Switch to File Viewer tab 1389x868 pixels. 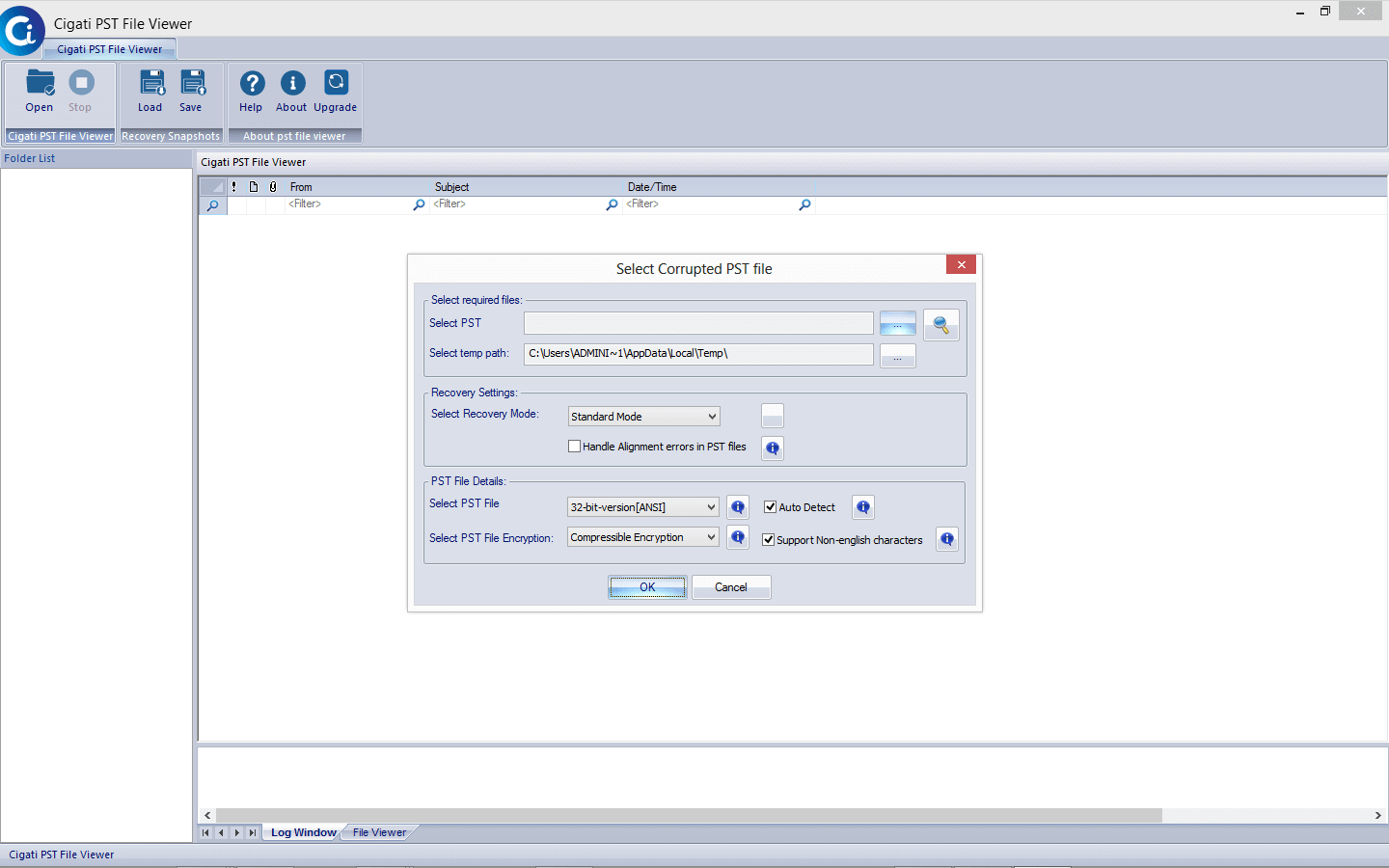[379, 832]
